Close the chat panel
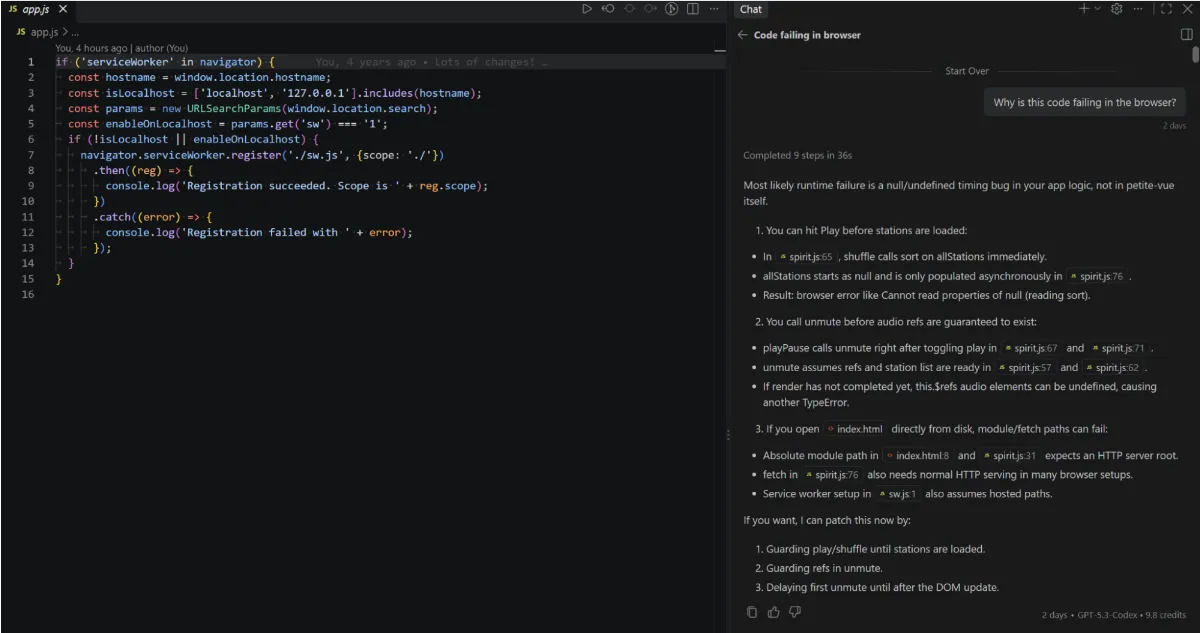Screen dimensions: 1200x633 [x=1187, y=9]
